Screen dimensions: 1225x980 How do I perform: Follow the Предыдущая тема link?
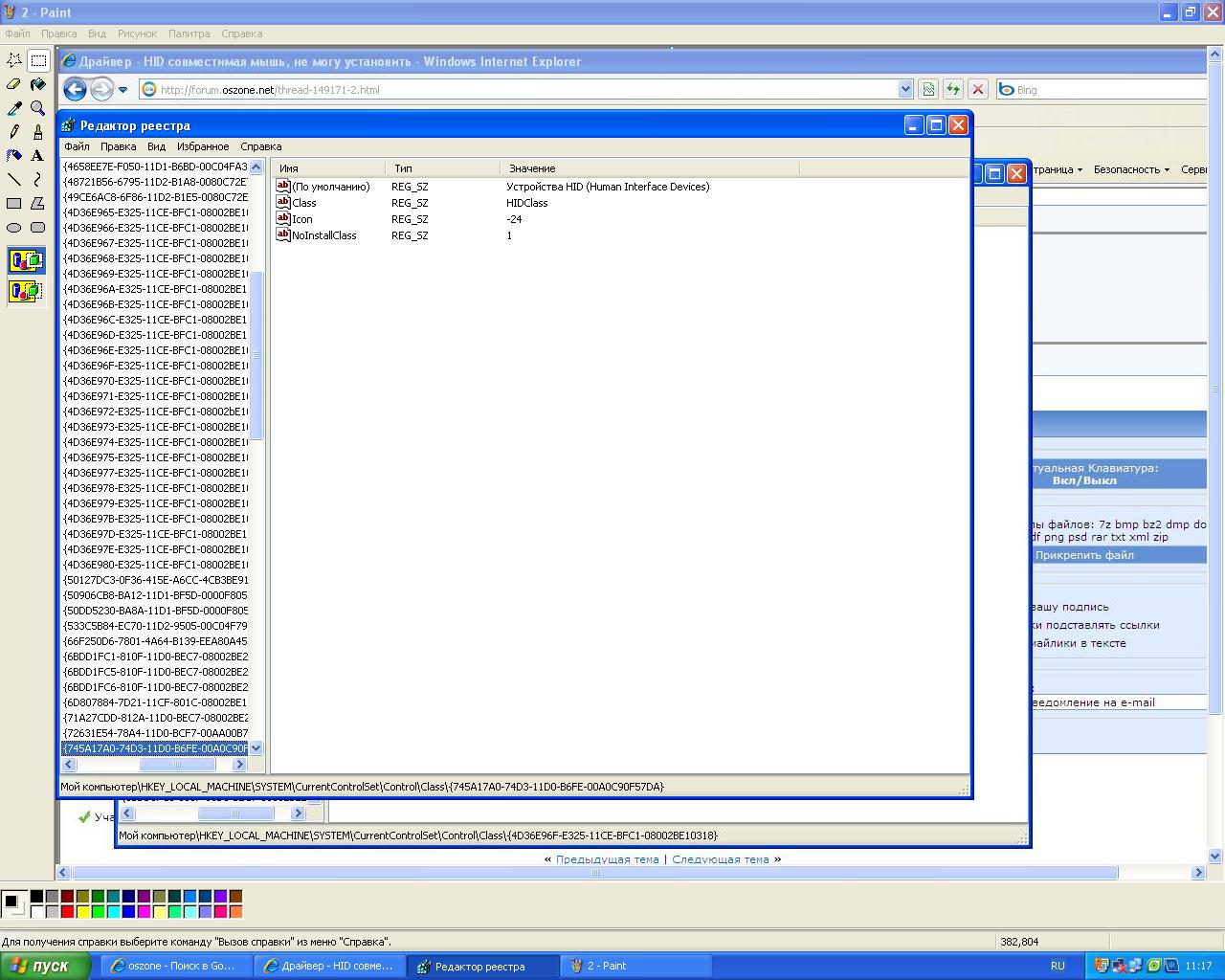point(608,859)
